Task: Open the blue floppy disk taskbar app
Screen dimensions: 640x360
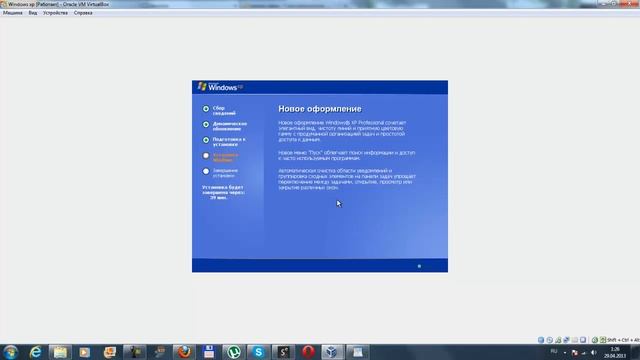Action: point(209,352)
